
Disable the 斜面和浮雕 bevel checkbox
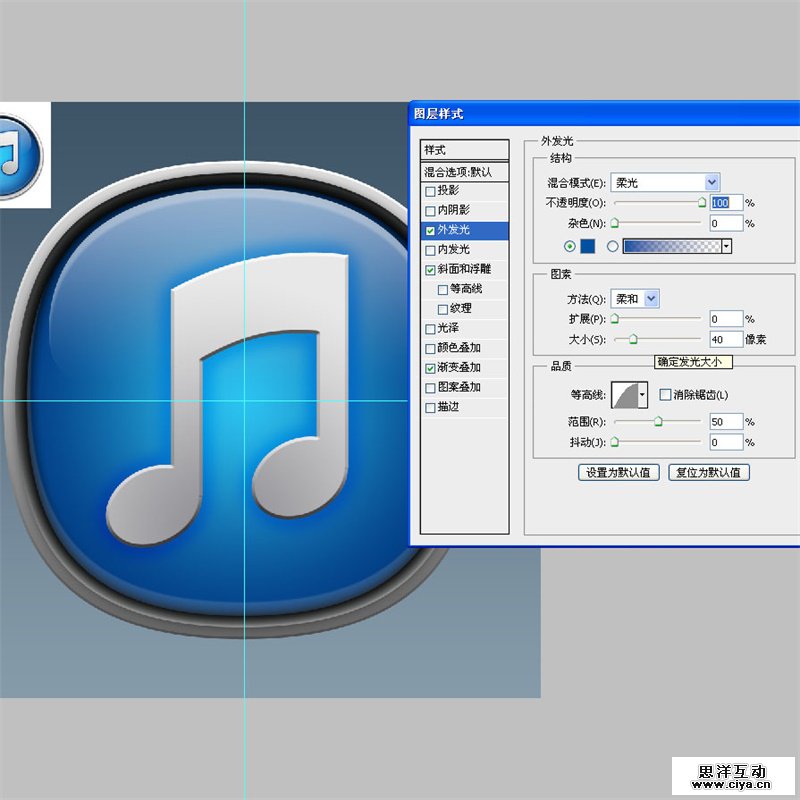(431, 270)
